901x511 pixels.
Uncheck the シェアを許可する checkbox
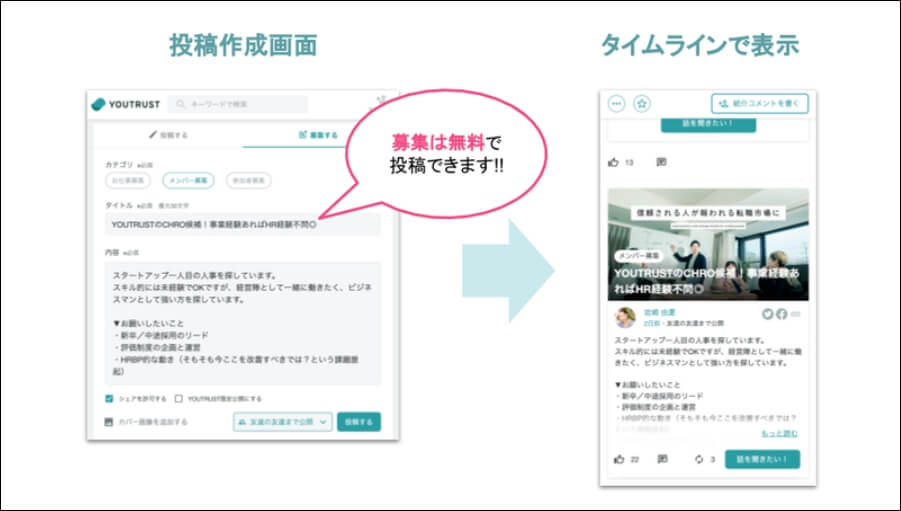[x=109, y=398]
